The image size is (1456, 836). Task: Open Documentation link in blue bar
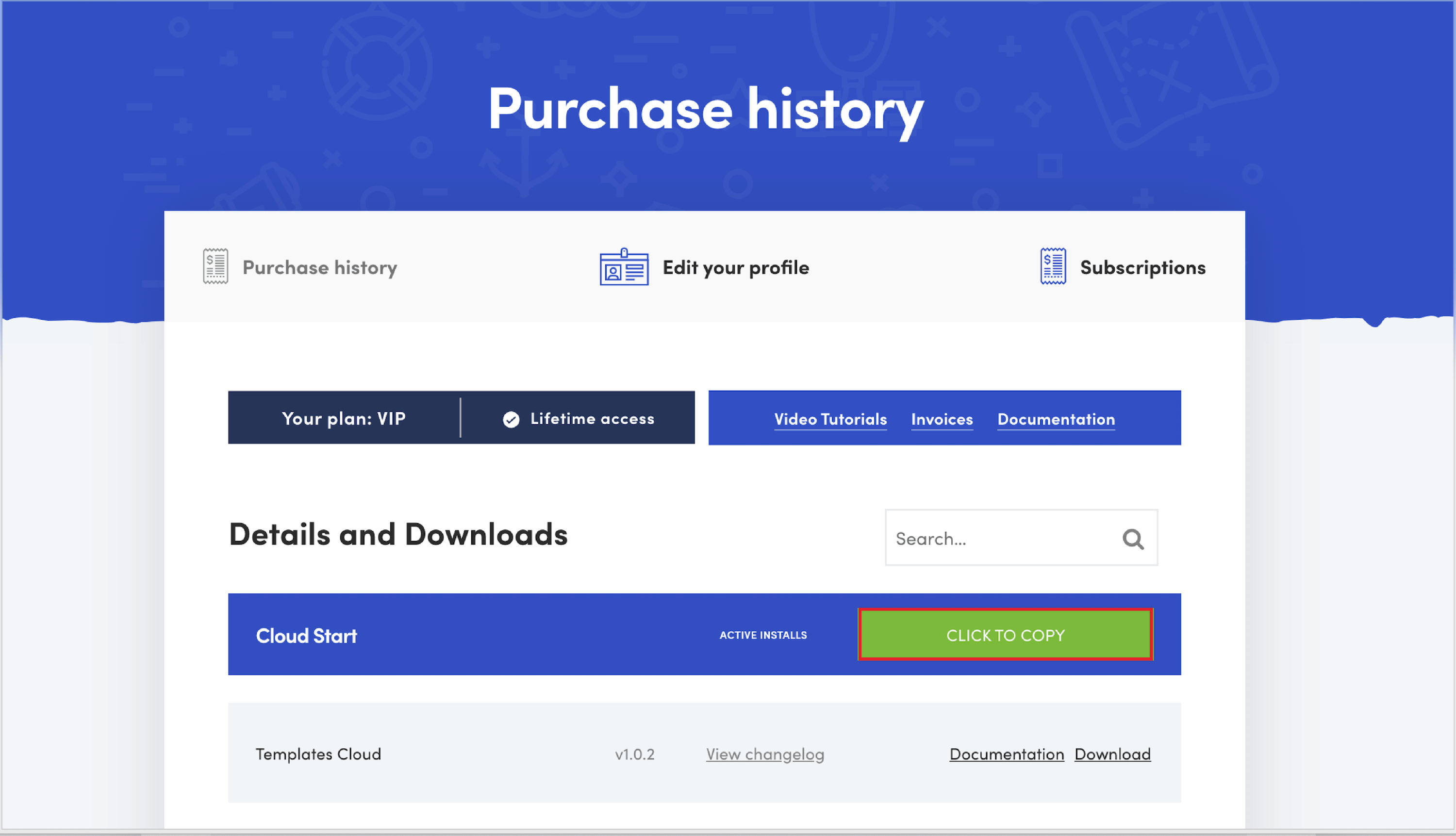[x=1056, y=419]
